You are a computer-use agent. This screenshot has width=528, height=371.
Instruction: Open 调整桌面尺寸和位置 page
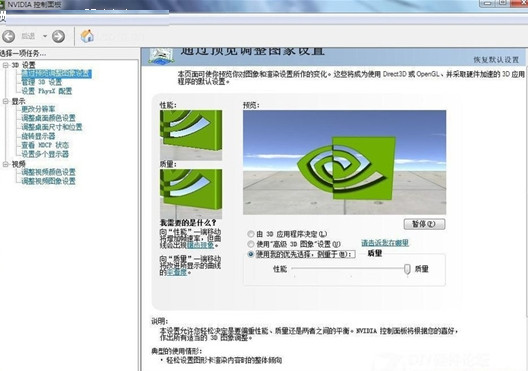[52, 127]
